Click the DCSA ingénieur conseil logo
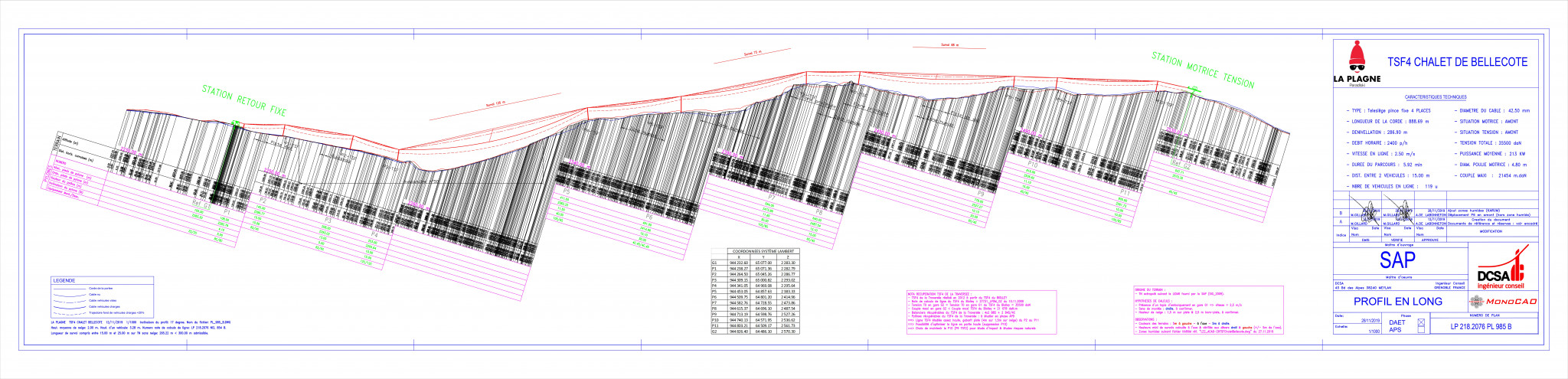Viewport: 1568px width, 379px height. 1503,266
